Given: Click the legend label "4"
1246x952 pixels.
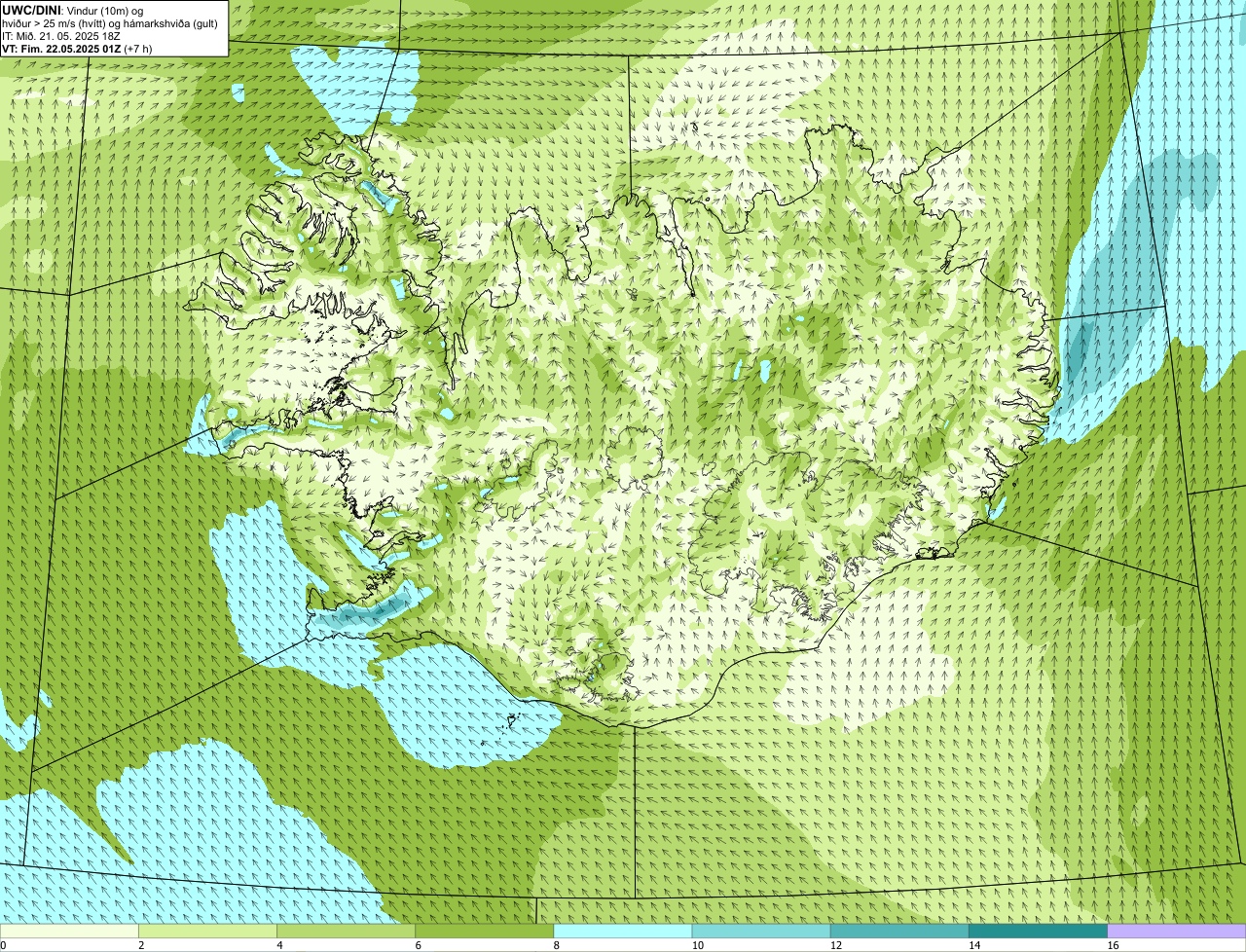Looking at the screenshot, I should [279, 945].
